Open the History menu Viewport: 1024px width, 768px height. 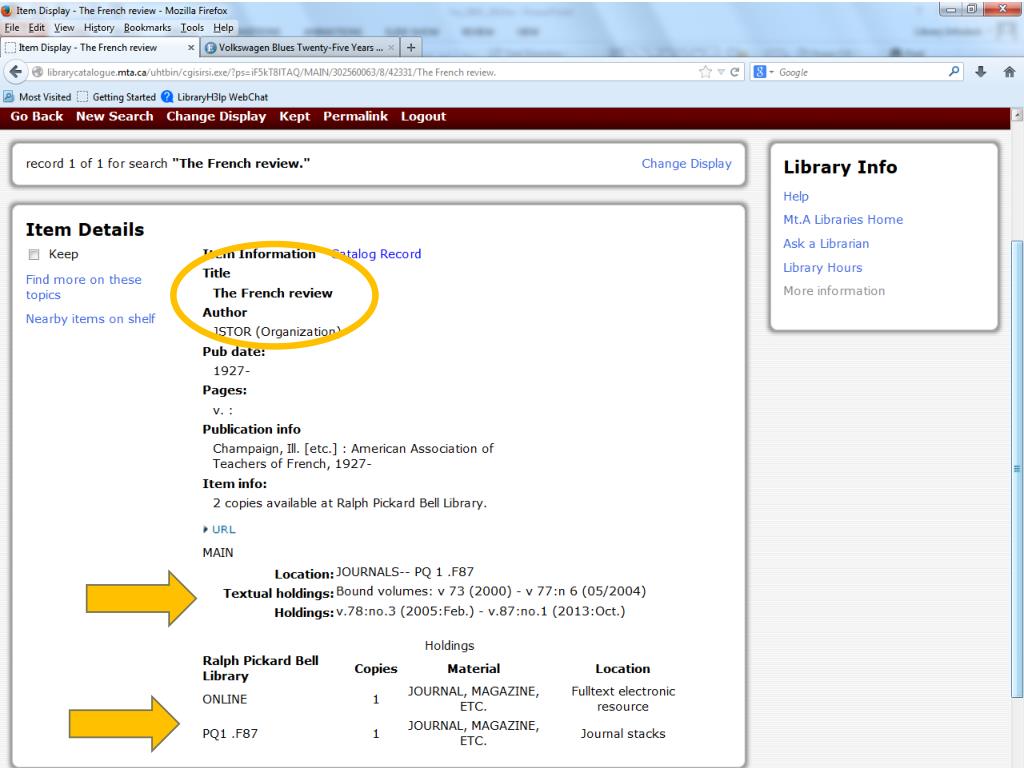pos(99,27)
